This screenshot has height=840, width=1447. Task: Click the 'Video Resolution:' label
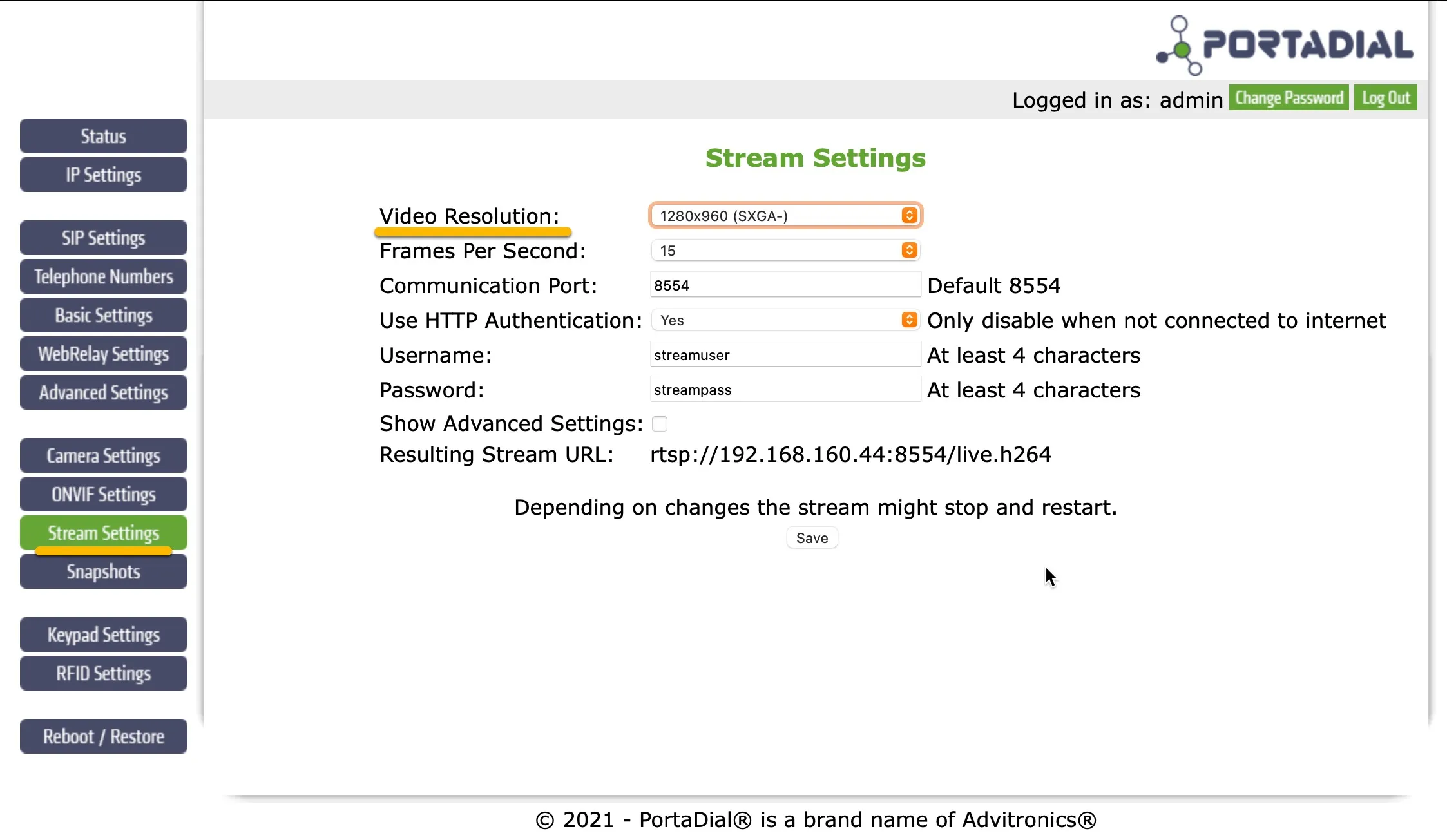click(469, 216)
